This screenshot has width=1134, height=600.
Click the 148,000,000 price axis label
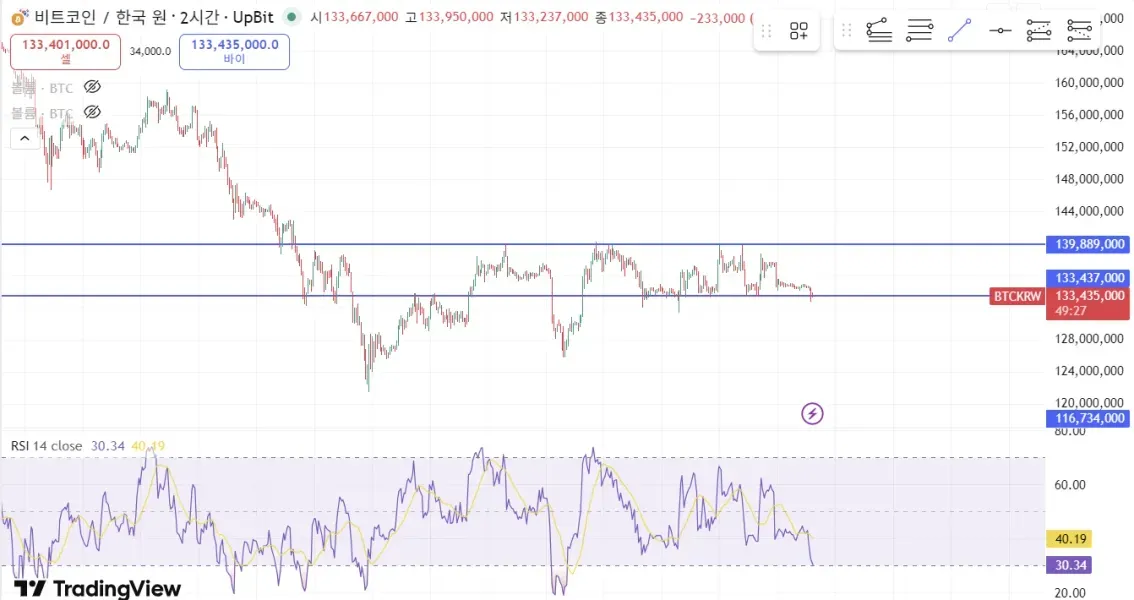[x=1088, y=179]
